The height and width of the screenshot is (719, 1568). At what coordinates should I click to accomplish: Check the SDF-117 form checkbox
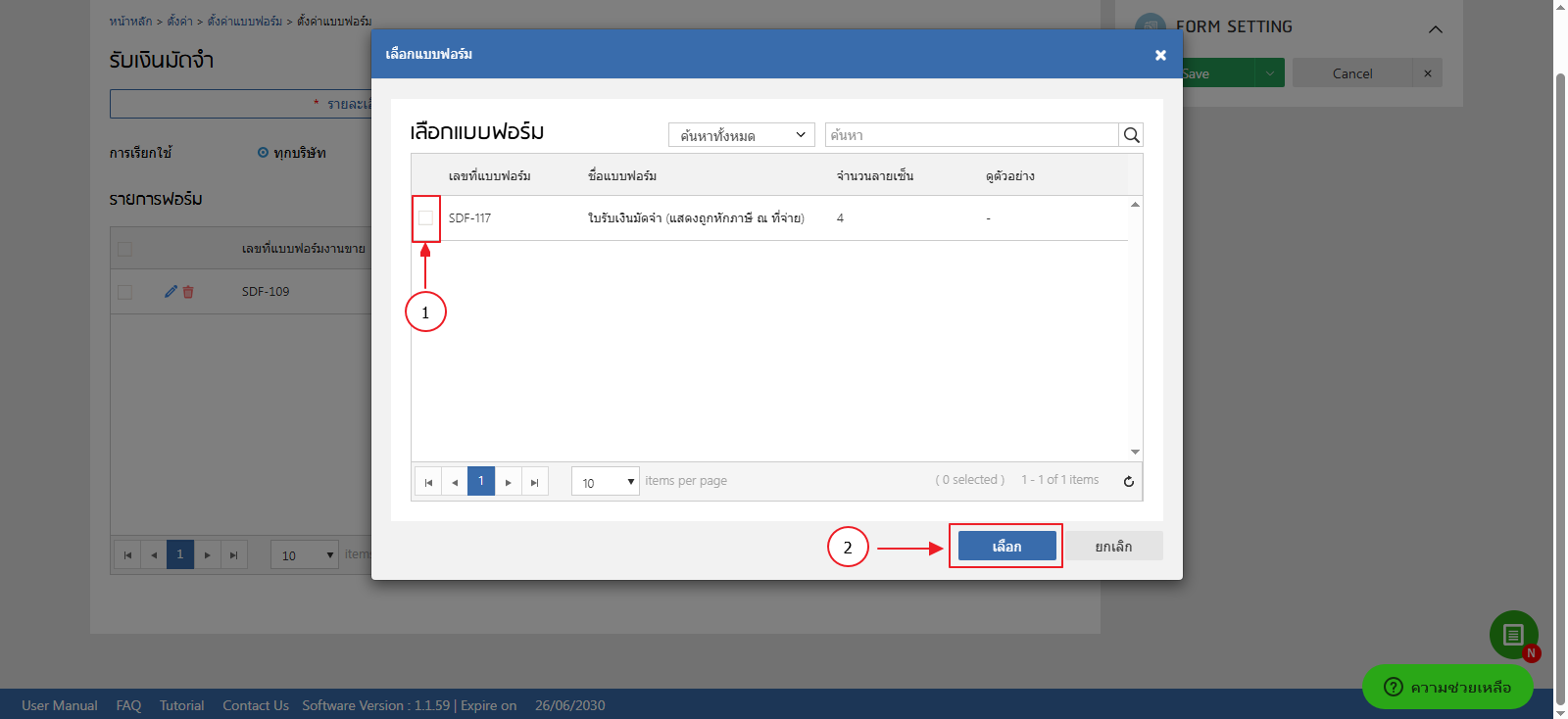(x=425, y=217)
